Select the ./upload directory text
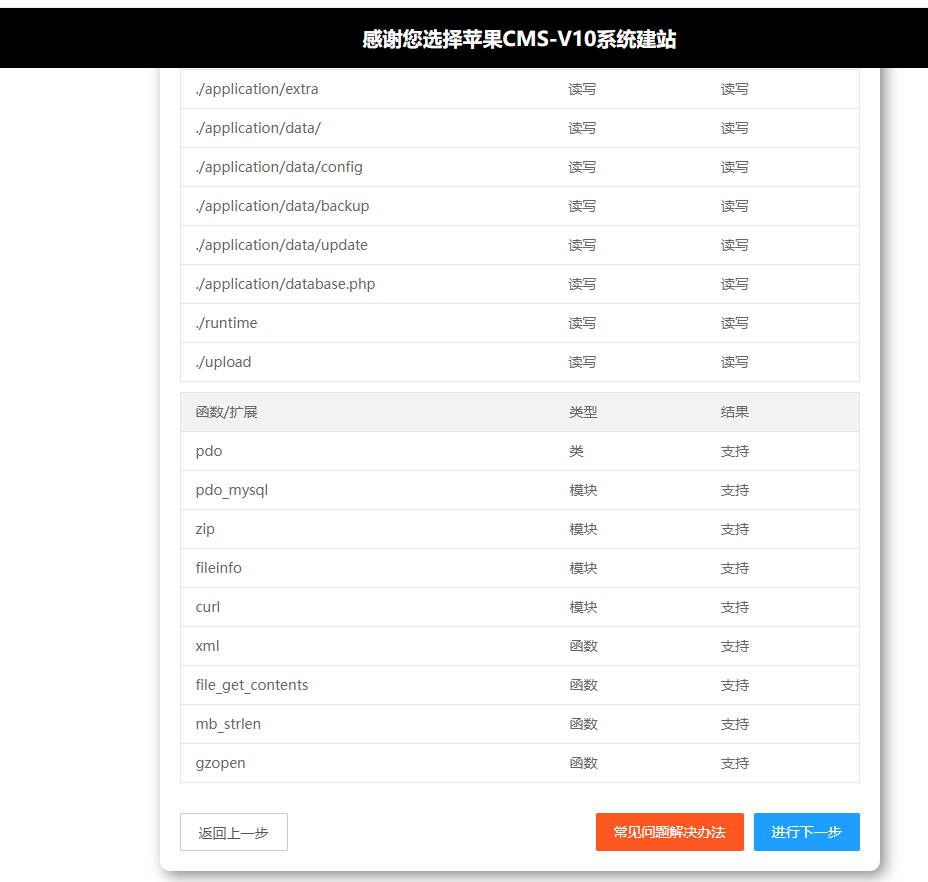The image size is (928, 882). tap(223, 362)
